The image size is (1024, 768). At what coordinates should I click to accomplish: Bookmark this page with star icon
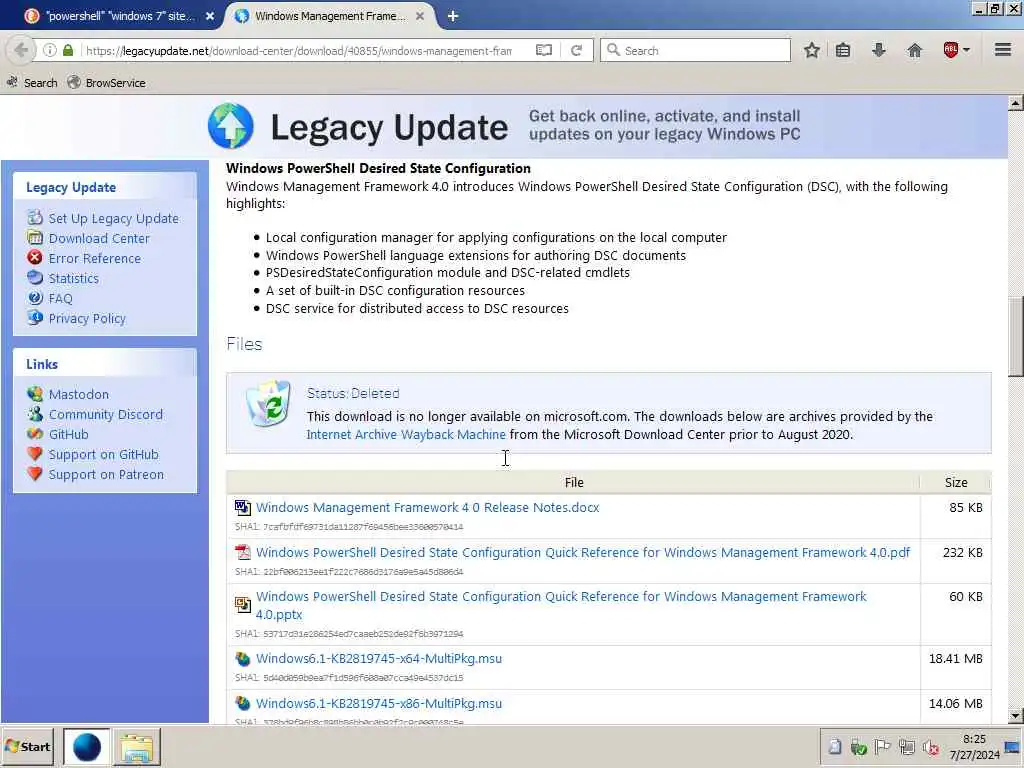[x=812, y=50]
